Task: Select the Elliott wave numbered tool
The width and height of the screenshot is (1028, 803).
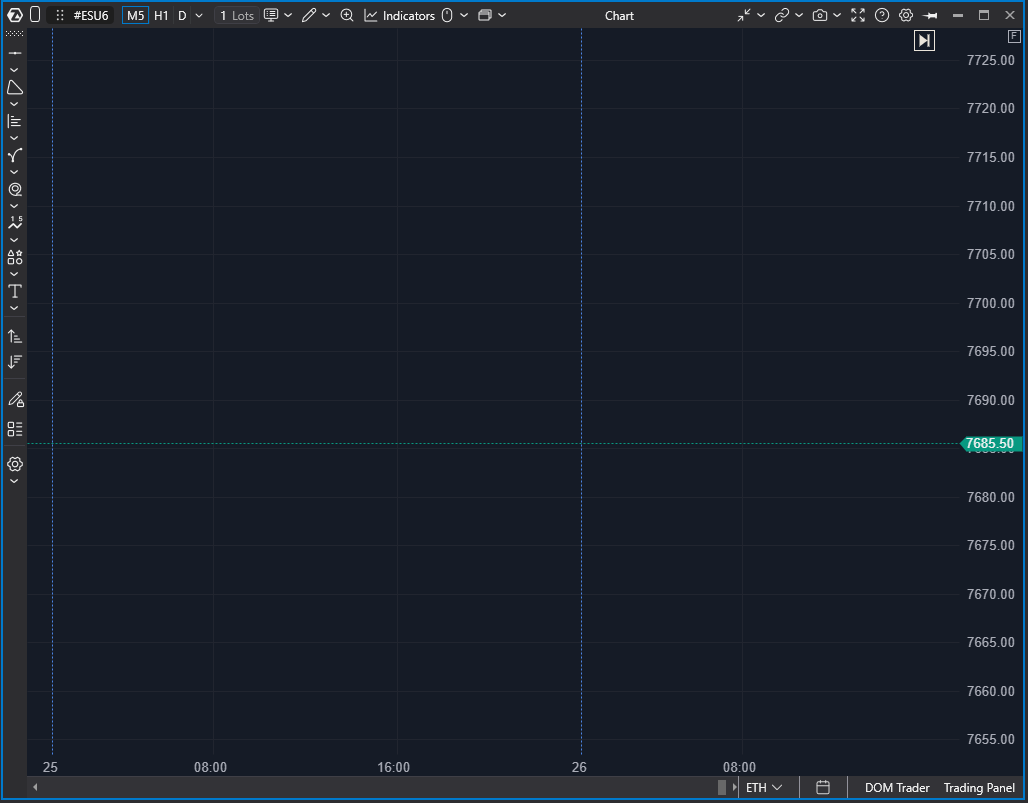Action: pos(14,223)
